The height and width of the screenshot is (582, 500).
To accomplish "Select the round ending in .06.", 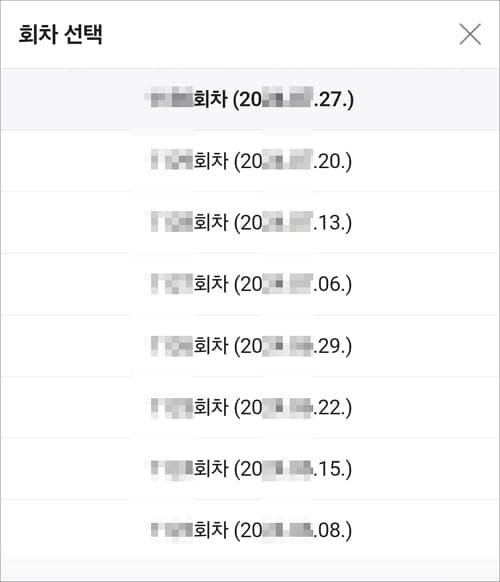I will 250,284.
